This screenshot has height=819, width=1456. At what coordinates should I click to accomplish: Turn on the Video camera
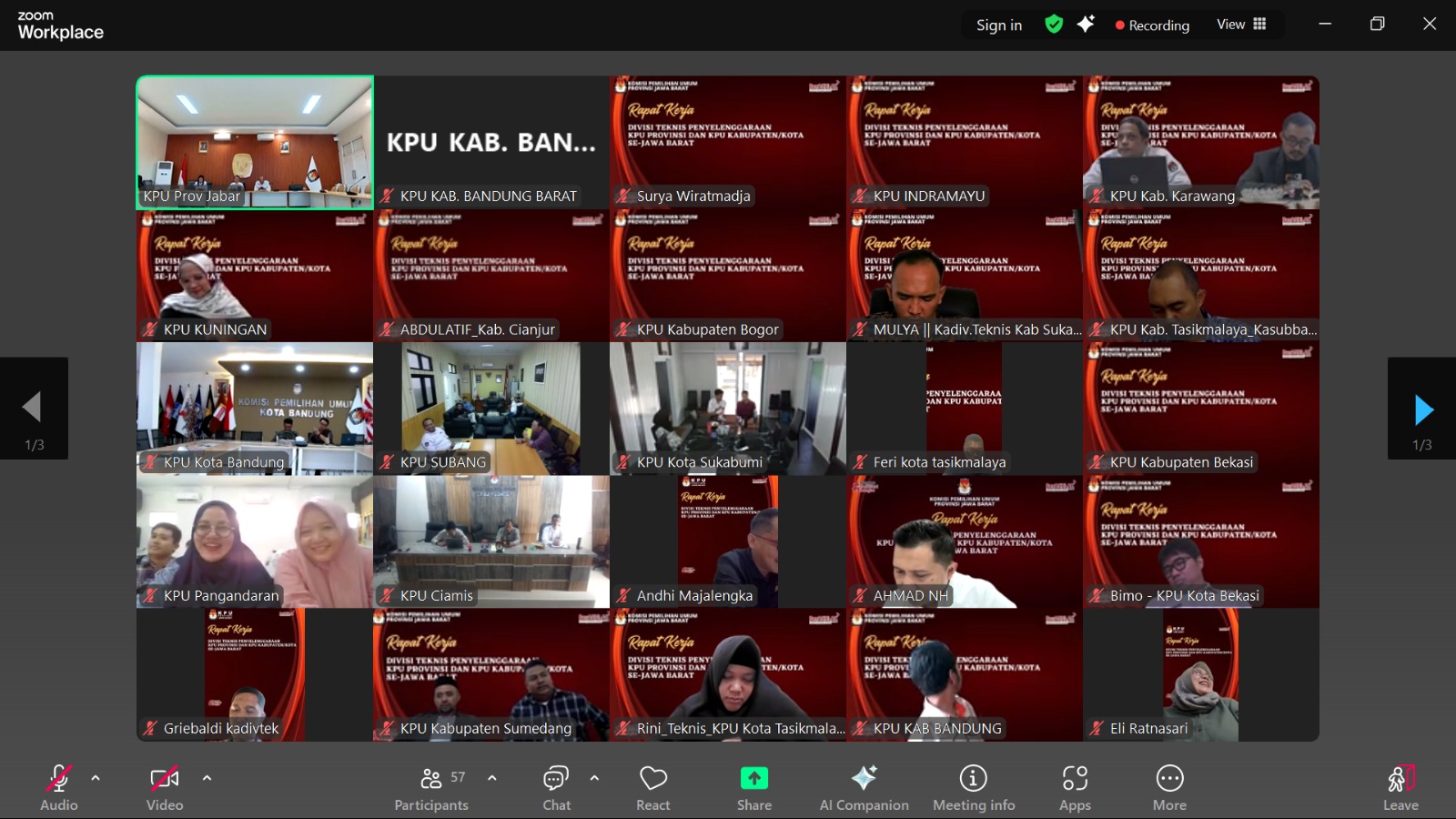(165, 779)
